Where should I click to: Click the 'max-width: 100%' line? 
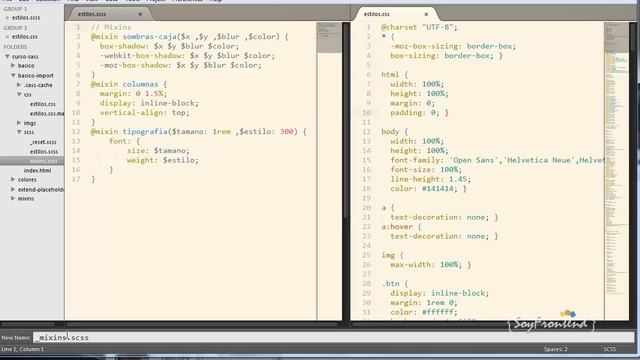(431, 264)
